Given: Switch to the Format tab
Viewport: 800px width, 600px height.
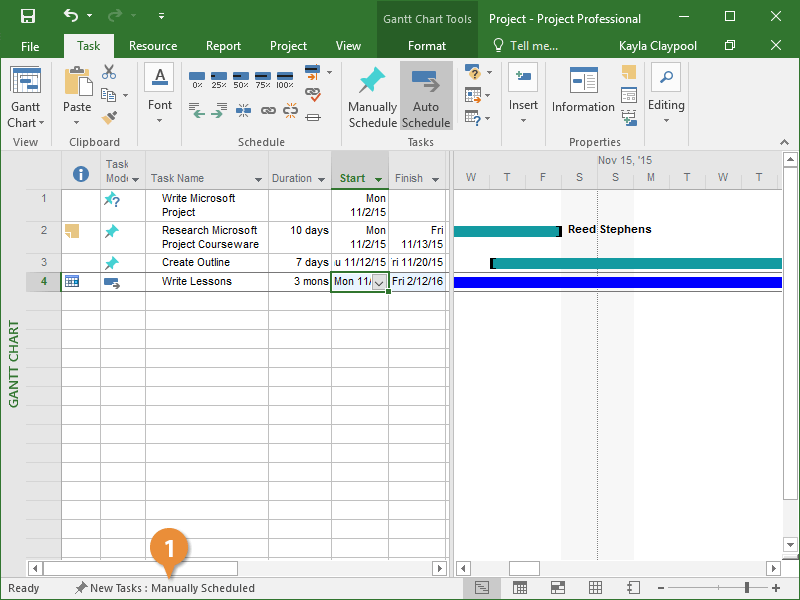Looking at the screenshot, I should (x=427, y=46).
